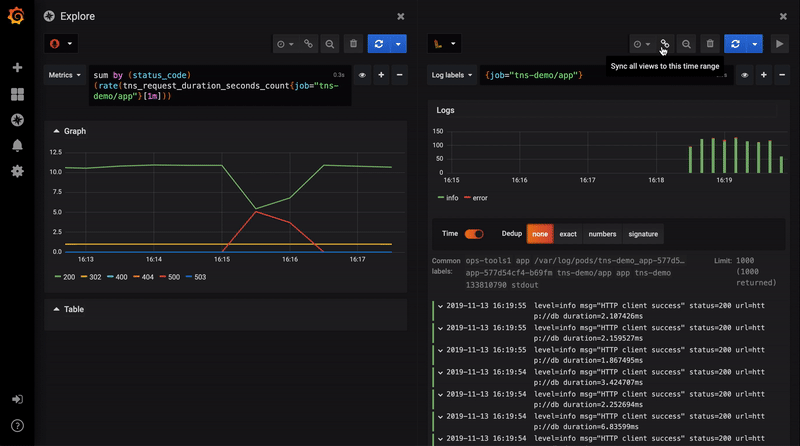The height and width of the screenshot is (446, 800).
Task: Toggle visibility of the Loki query row
Action: (x=744, y=75)
